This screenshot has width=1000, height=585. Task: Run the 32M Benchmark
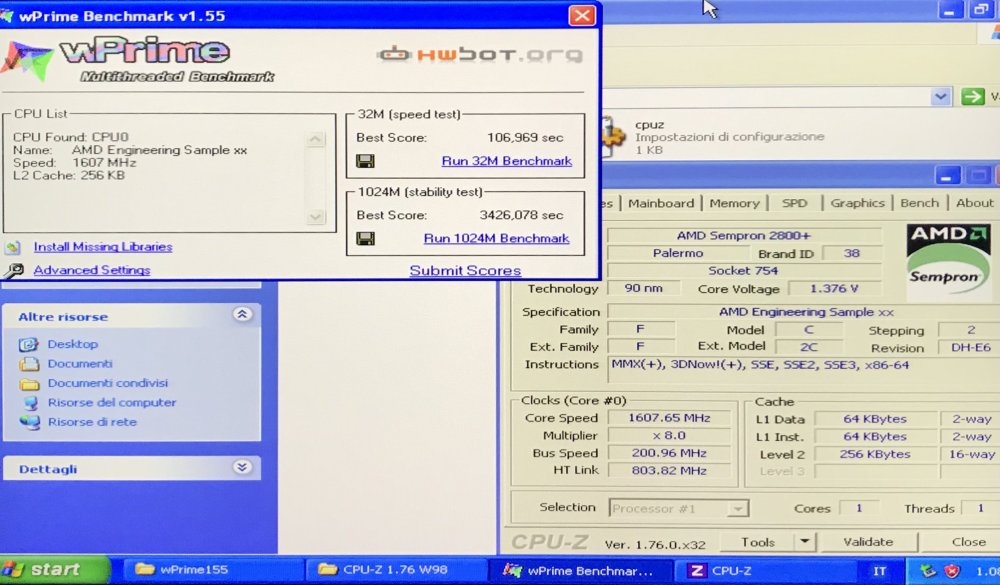506,160
